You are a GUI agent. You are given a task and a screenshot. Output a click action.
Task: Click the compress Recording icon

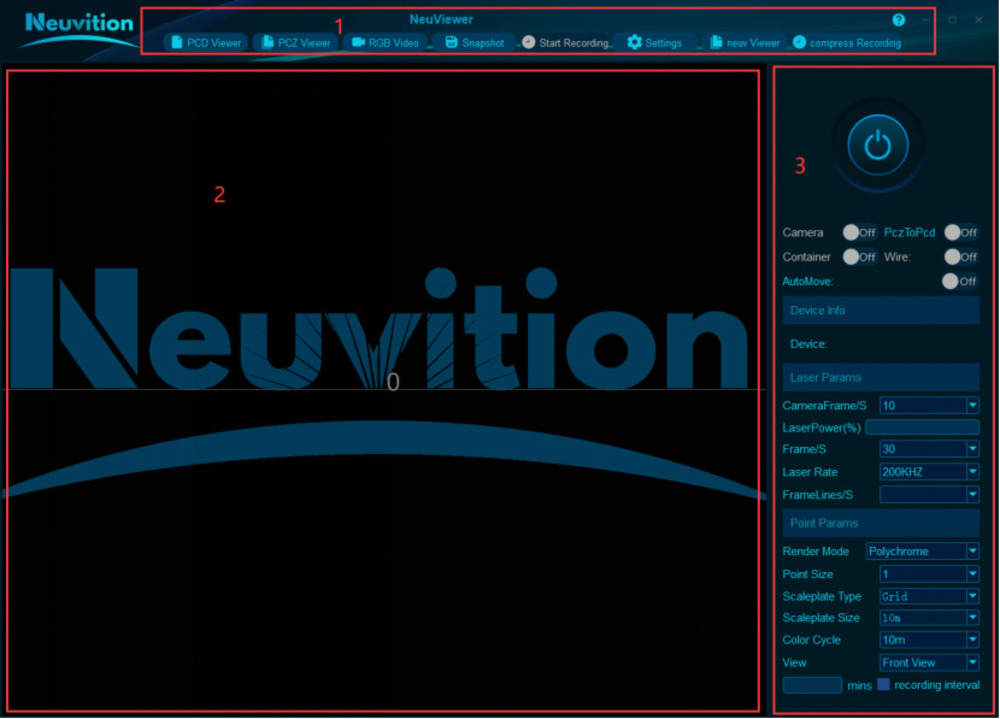[x=799, y=43]
